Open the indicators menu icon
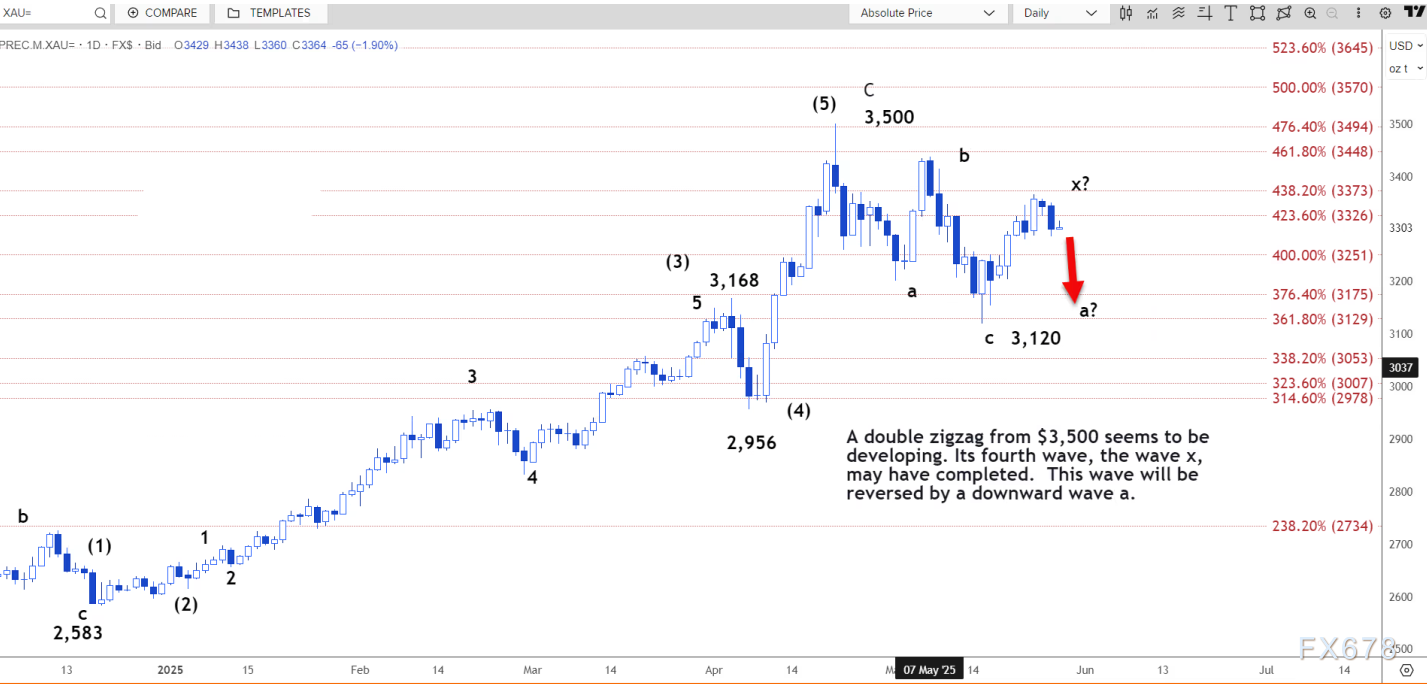This screenshot has width=1427, height=684. tap(1152, 13)
